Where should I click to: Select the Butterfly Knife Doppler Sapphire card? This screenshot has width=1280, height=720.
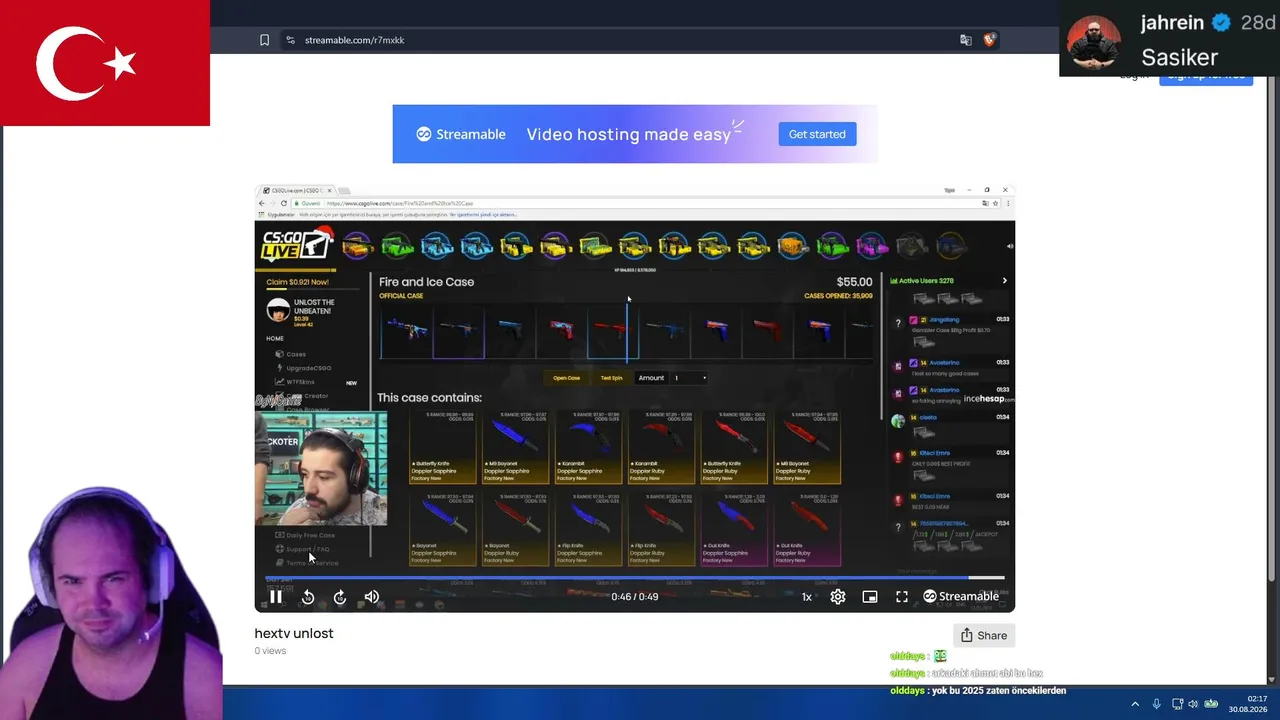pyautogui.click(x=442, y=446)
